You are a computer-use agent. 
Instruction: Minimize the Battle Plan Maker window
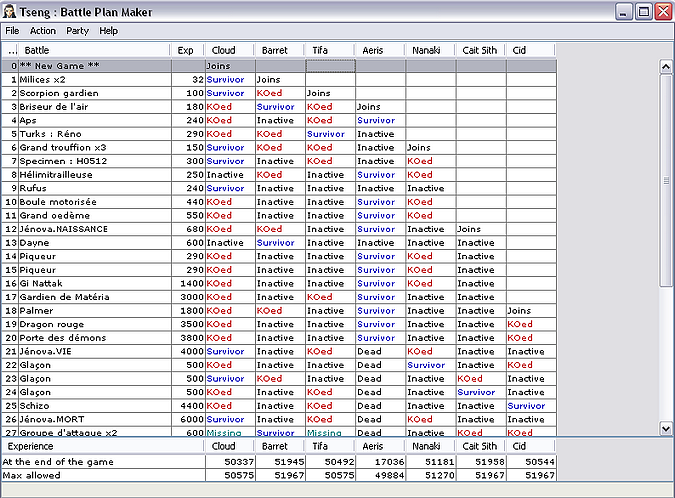click(623, 12)
